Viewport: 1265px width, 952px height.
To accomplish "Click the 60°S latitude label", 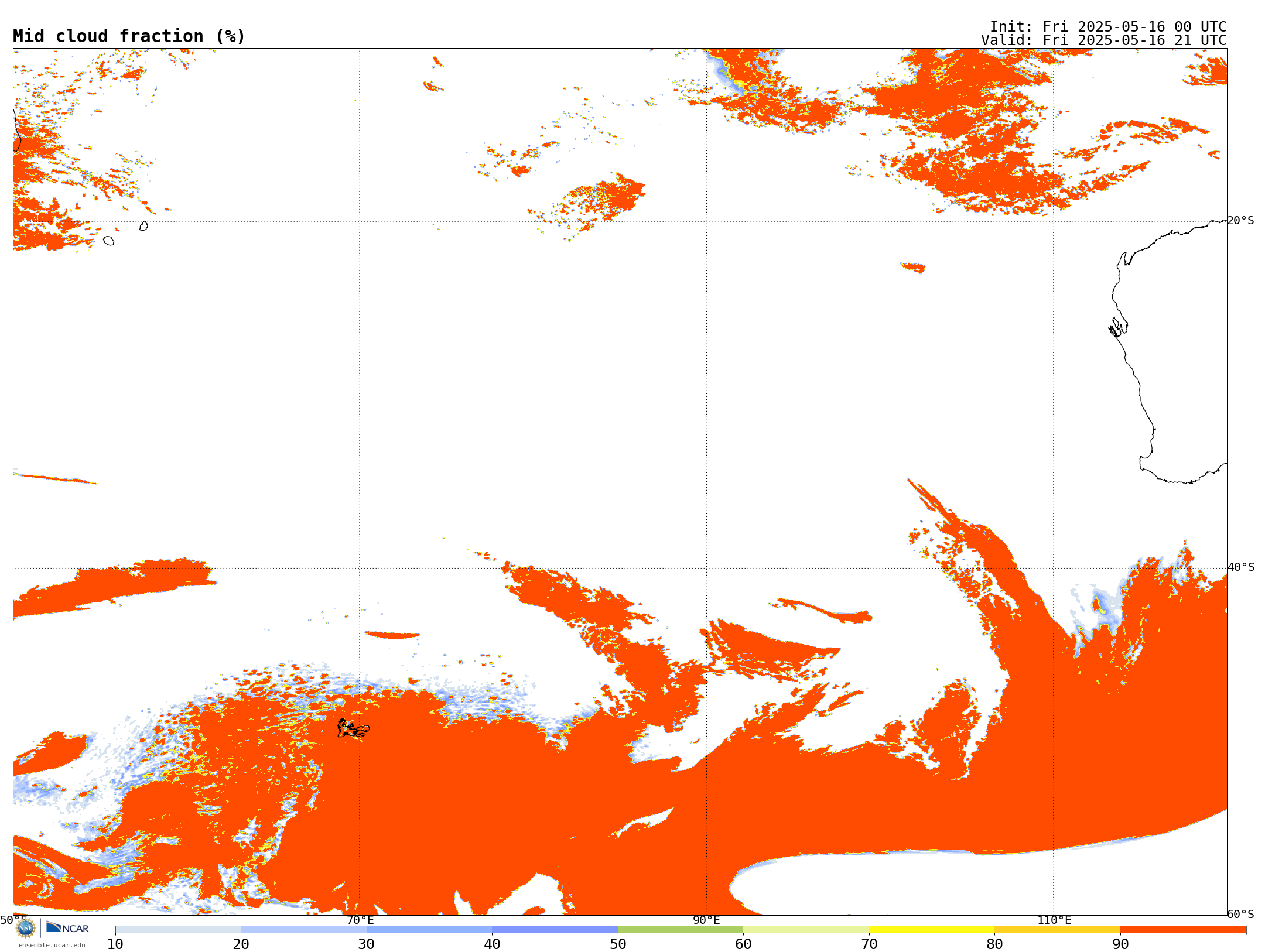I will (x=1241, y=914).
